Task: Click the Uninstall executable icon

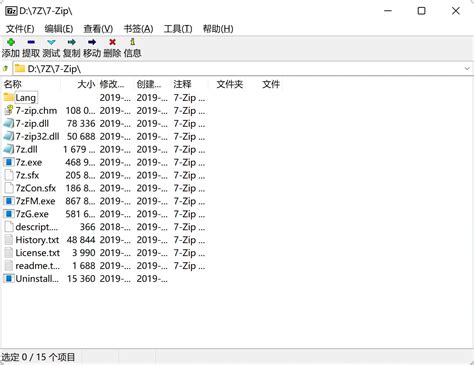Action: pos(9,279)
